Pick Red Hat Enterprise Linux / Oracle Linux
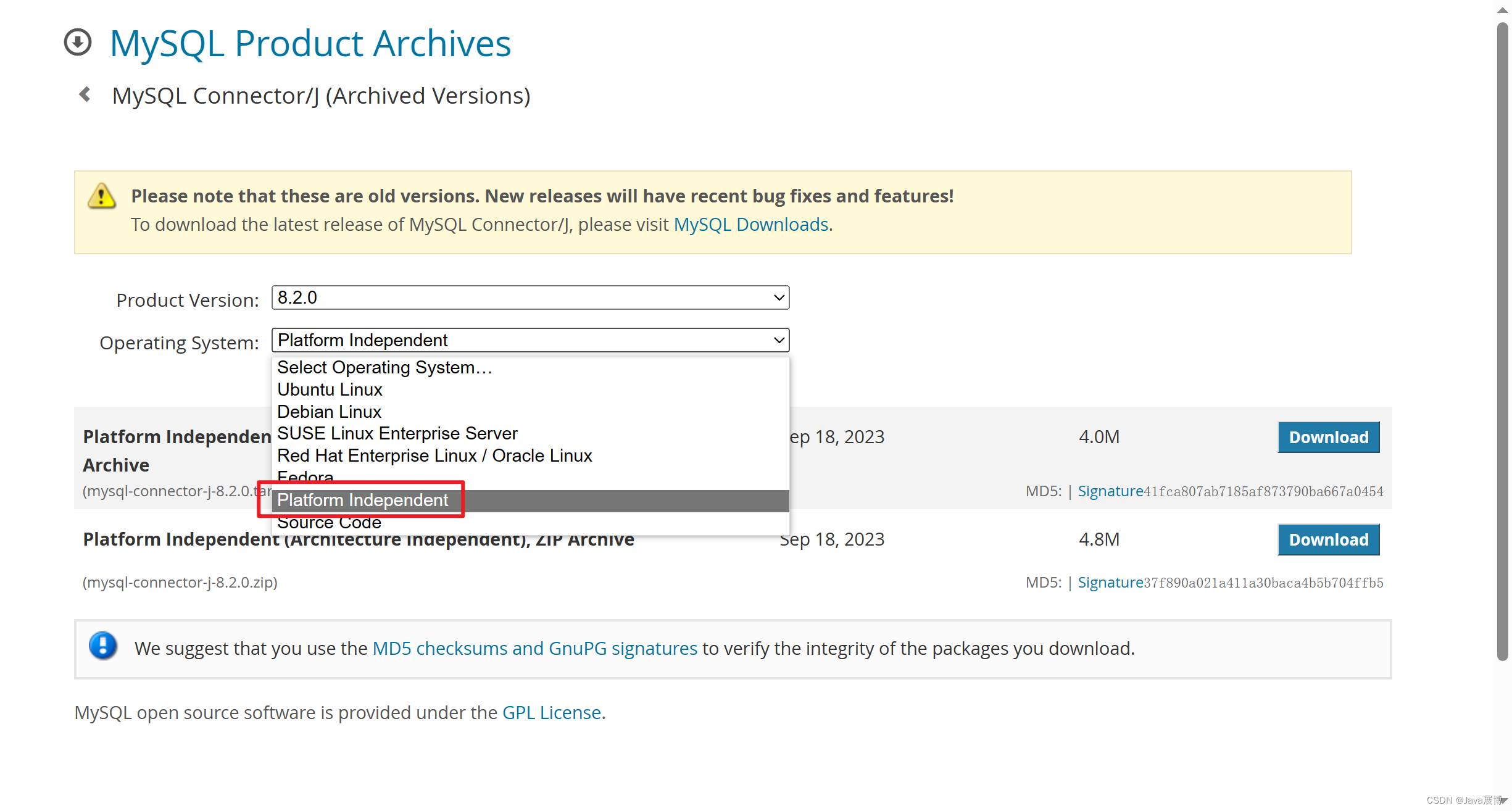This screenshot has height=811, width=1512. tap(434, 455)
